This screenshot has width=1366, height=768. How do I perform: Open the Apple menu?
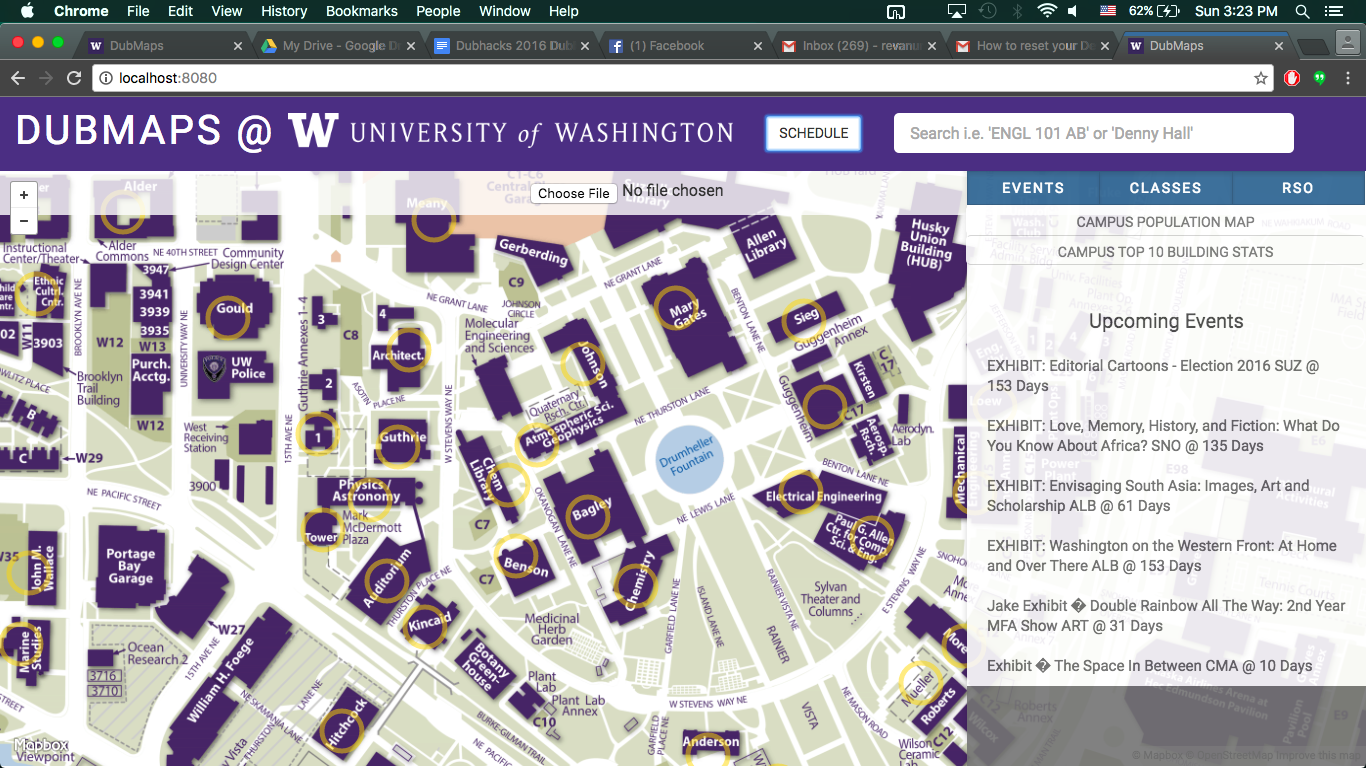27,11
